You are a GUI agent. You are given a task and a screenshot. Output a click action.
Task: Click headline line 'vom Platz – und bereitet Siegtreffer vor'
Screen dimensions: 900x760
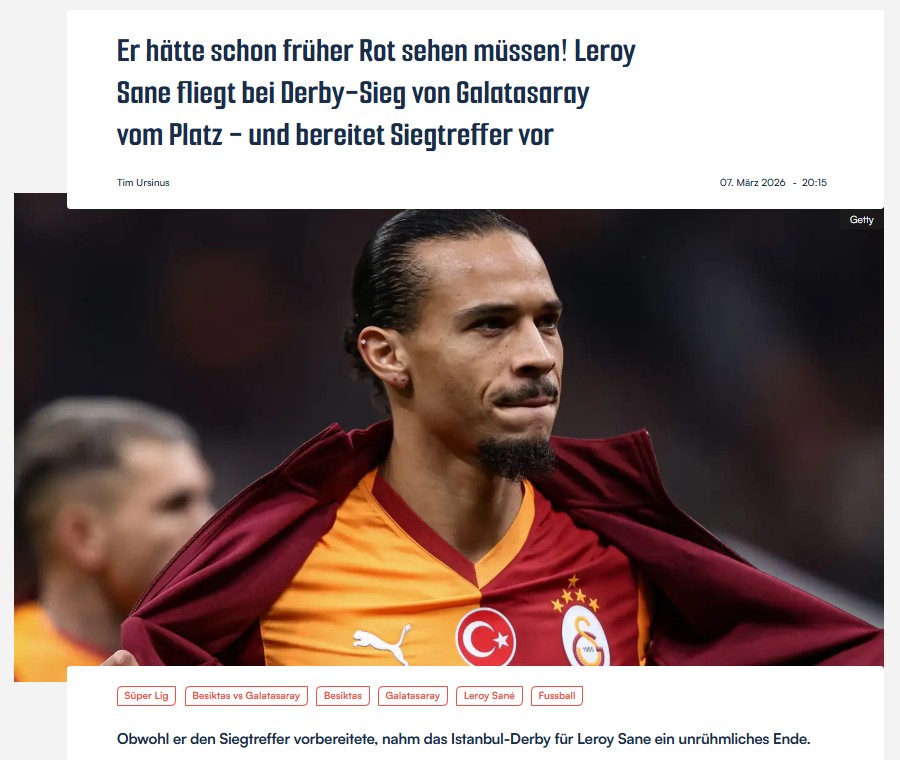335,135
